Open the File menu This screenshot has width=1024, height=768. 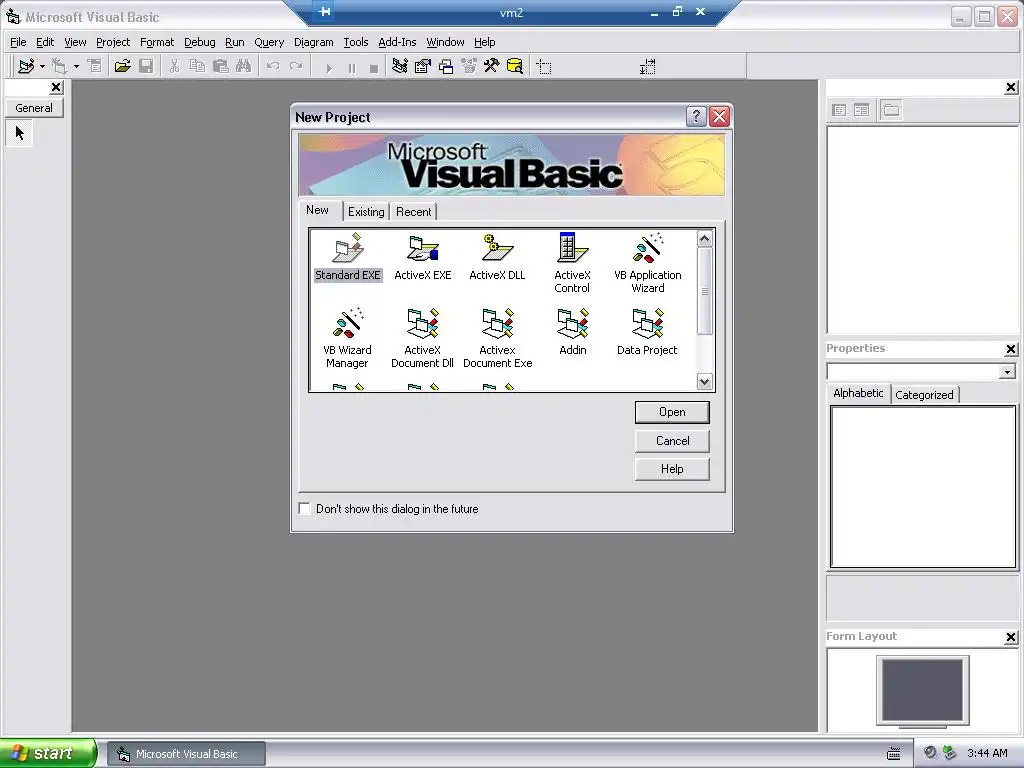point(18,42)
